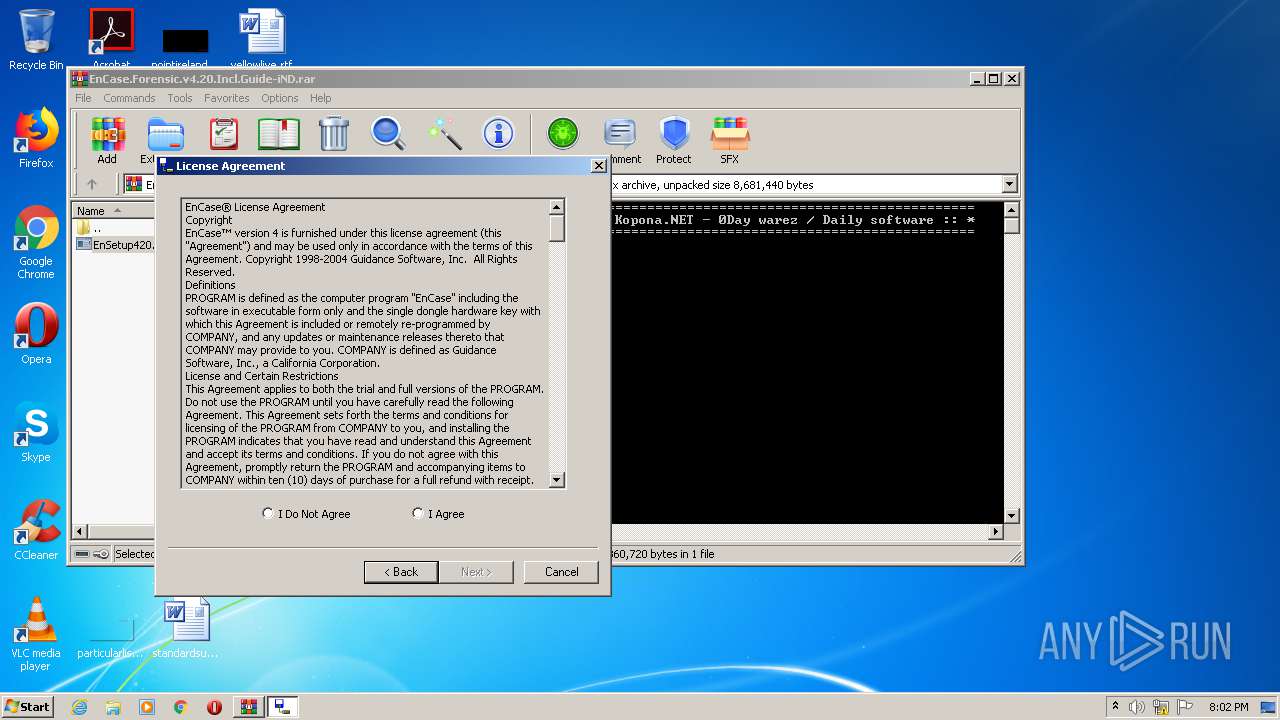Screen dimensions: 1280x720
Task: Click the Find magnifier icon in WinRAR
Action: tap(388, 134)
